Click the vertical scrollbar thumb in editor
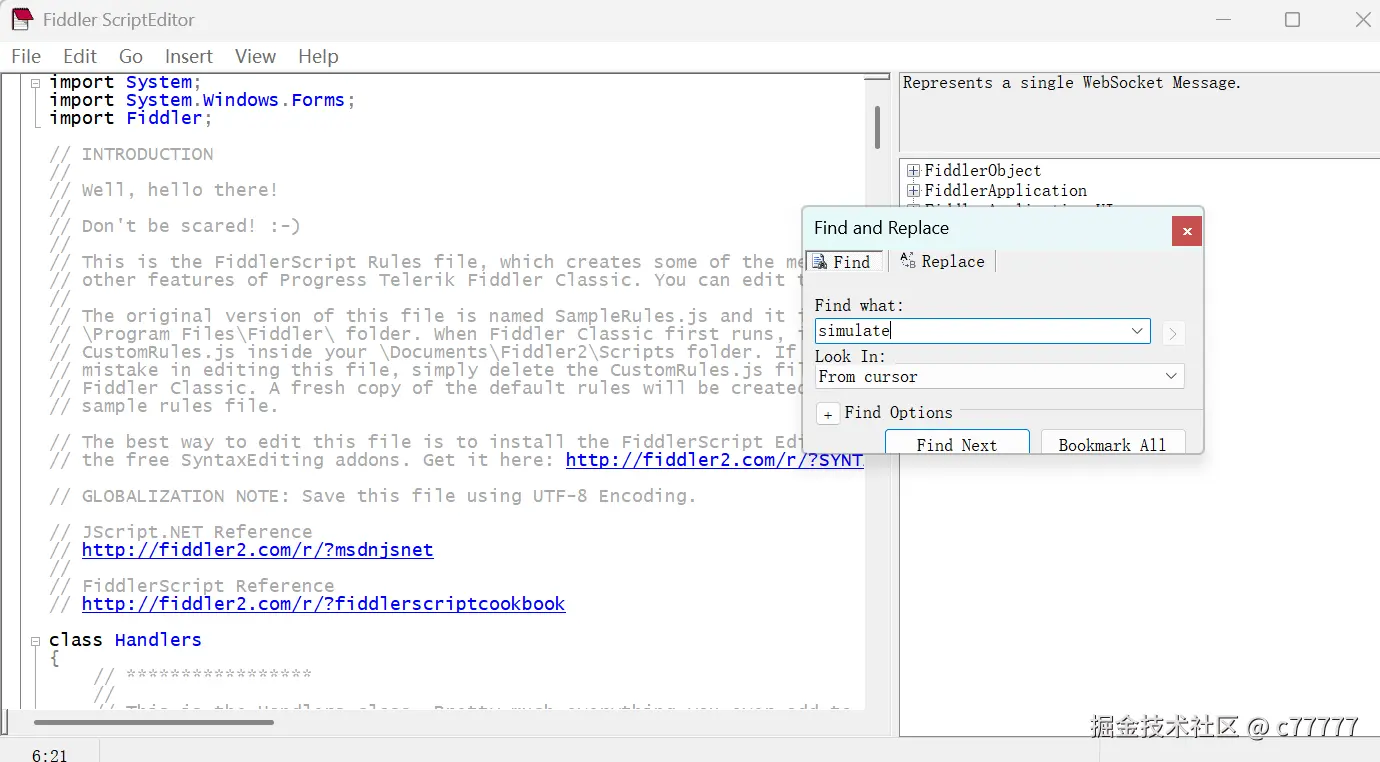The height and width of the screenshot is (762, 1380). point(877,127)
